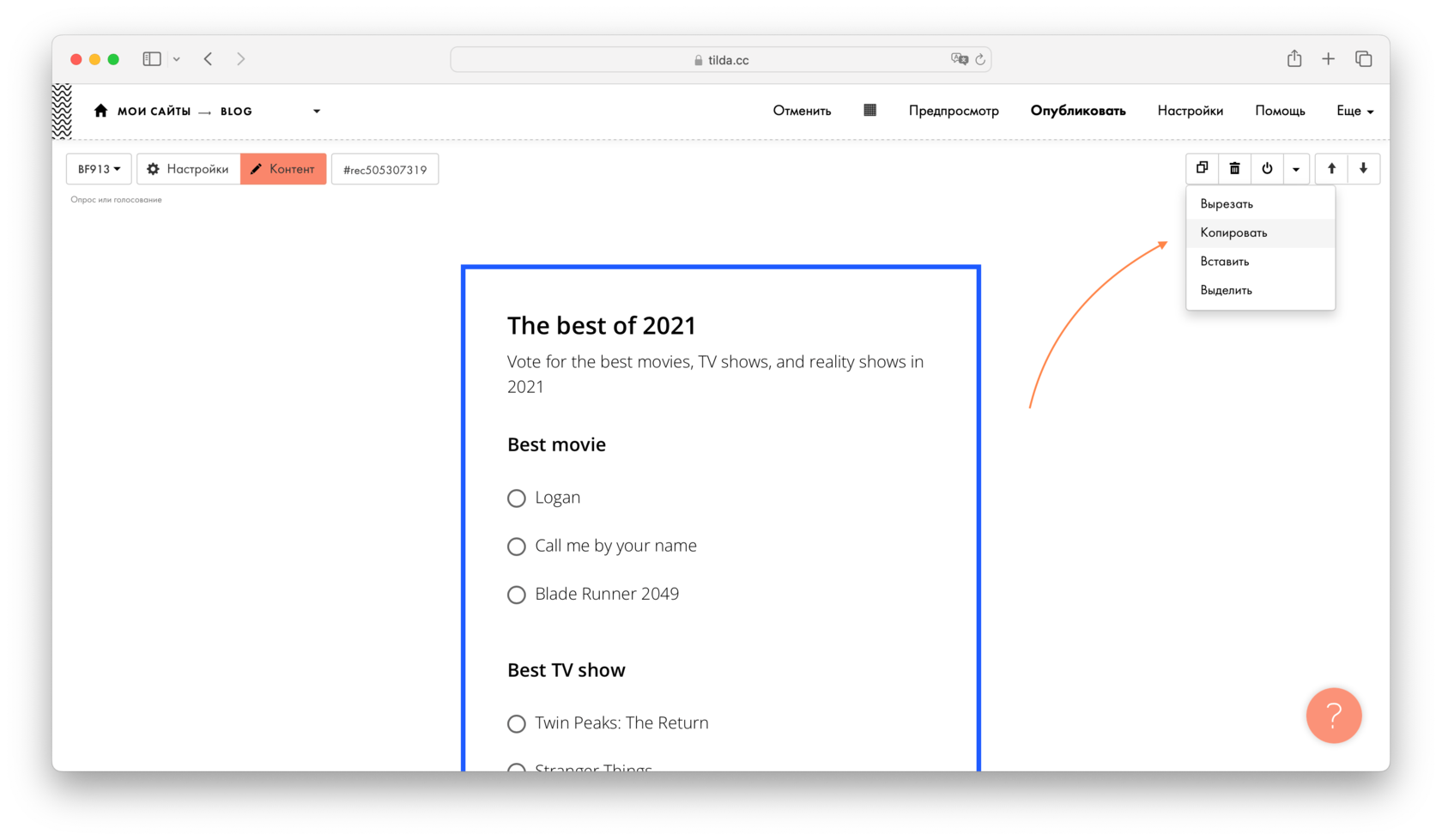This screenshot has height=840, width=1442.
Task: Reload the page with refresh icon
Action: pyautogui.click(x=980, y=59)
